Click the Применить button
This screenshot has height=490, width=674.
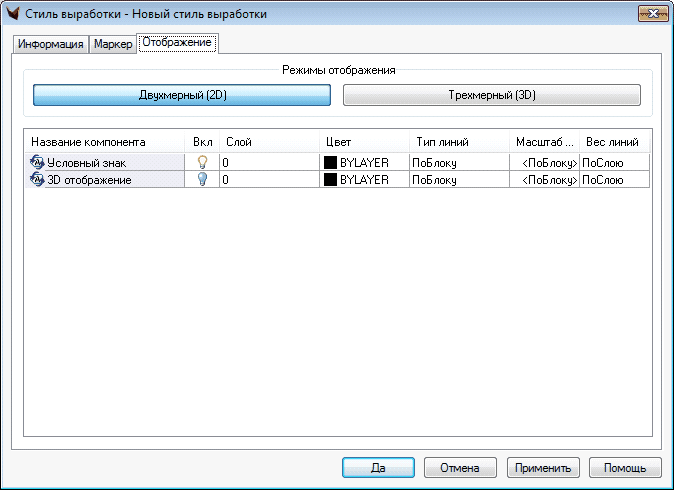coord(543,467)
